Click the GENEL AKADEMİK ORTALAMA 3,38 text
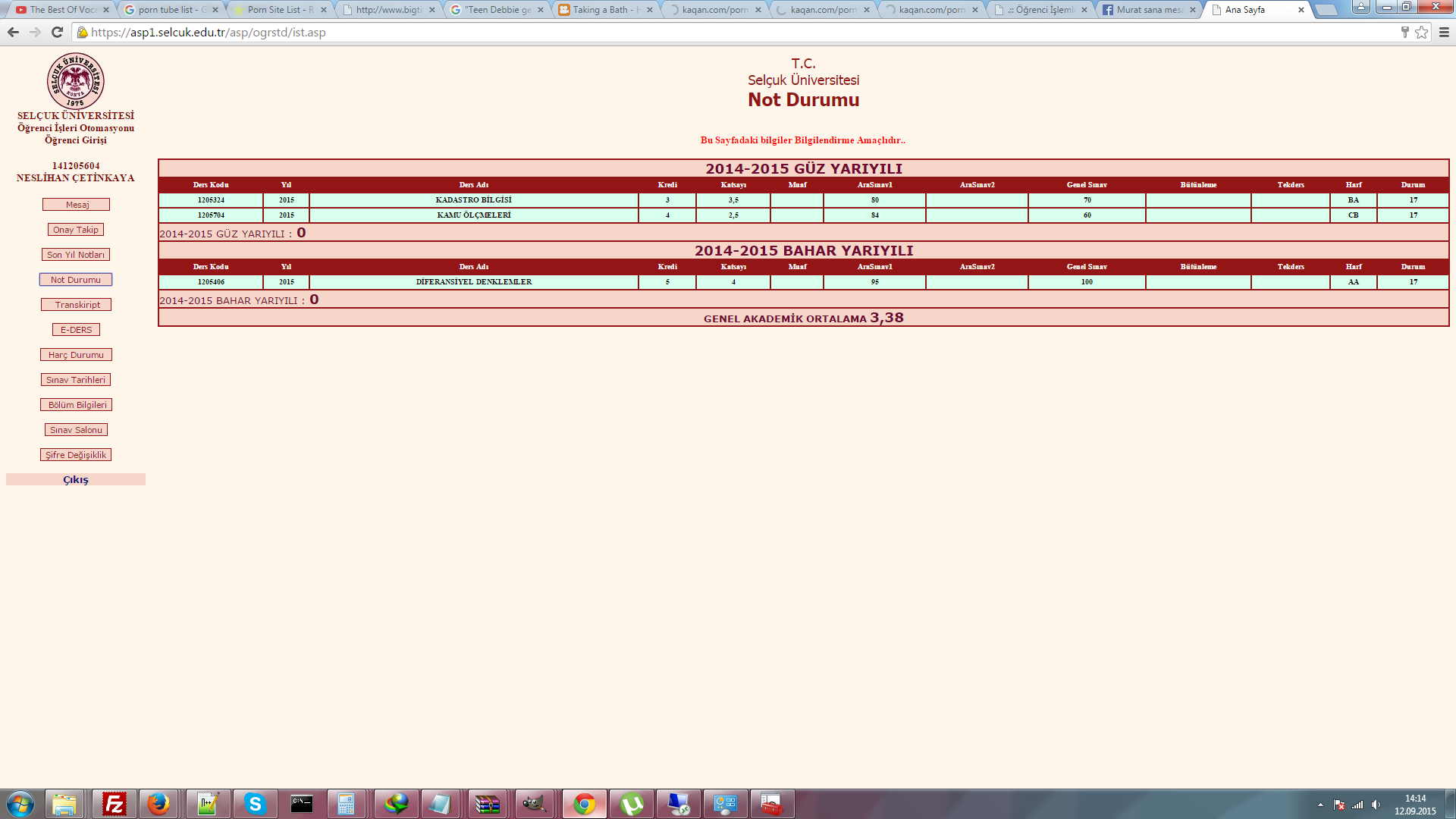Screen dimensions: 1456x819 [x=804, y=318]
